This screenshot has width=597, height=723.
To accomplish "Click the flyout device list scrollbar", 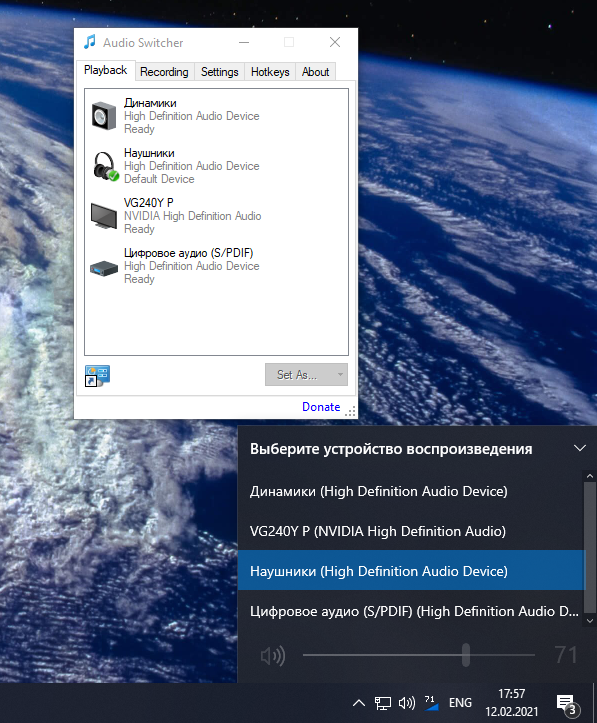I will (590, 547).
